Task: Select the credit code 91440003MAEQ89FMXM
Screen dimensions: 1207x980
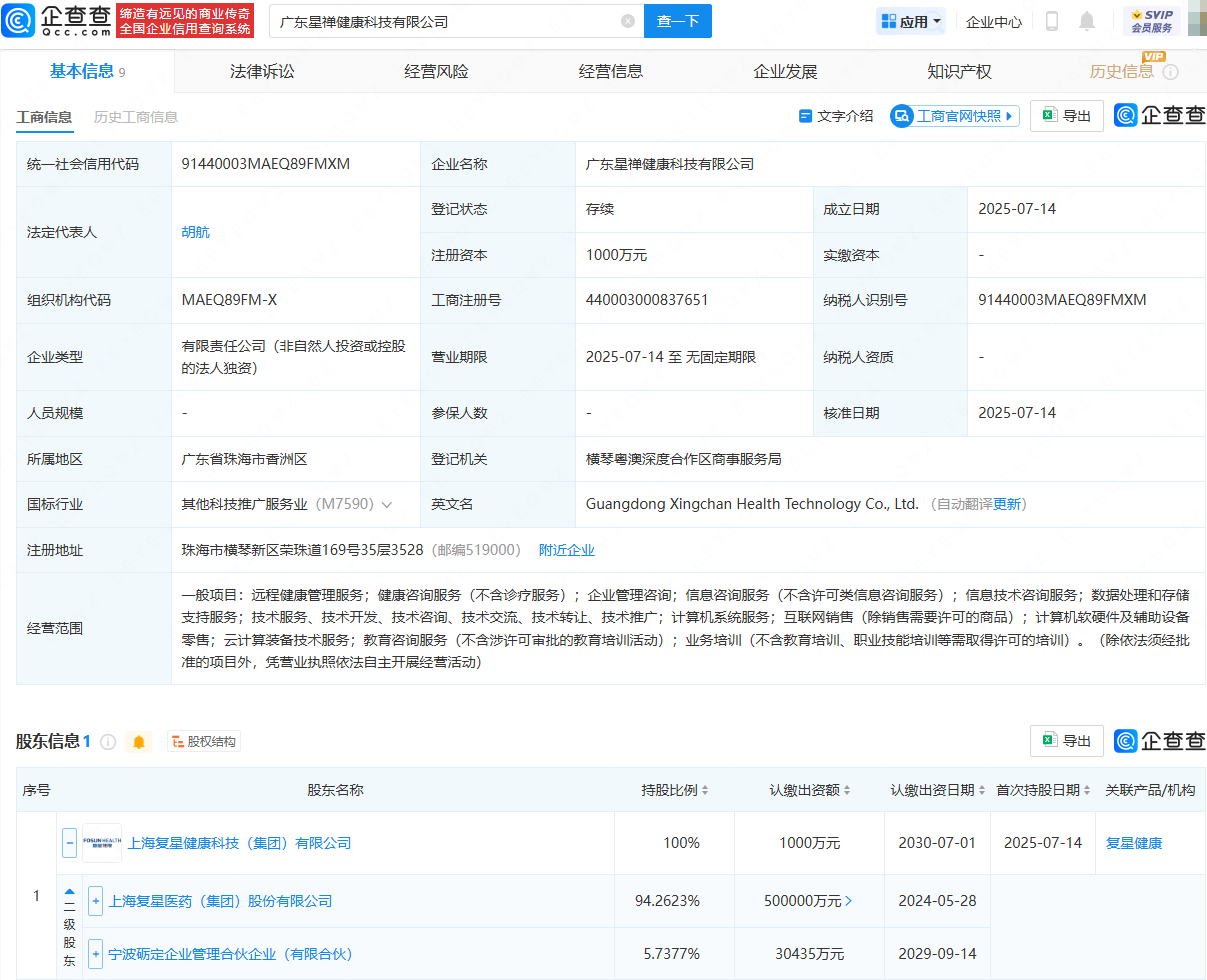Action: click(x=266, y=164)
